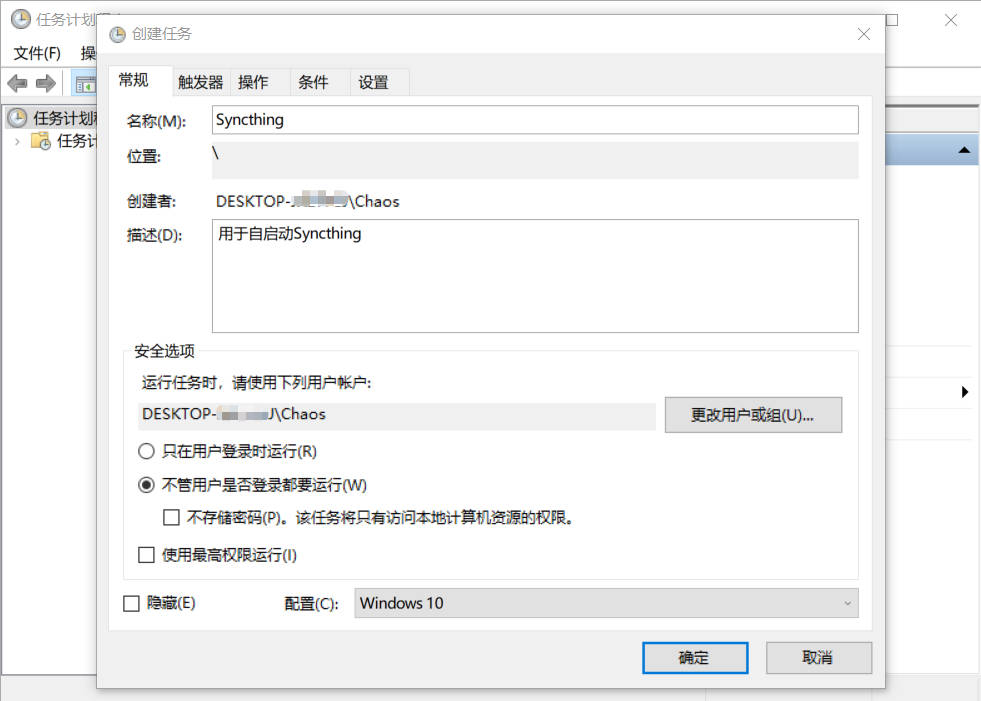
Task: Click the forward arrow in the toolbar
Action: [45, 83]
